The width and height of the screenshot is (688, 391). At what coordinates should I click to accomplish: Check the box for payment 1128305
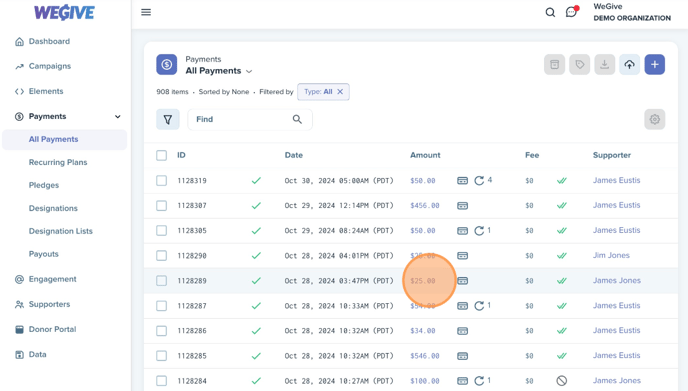tap(161, 230)
